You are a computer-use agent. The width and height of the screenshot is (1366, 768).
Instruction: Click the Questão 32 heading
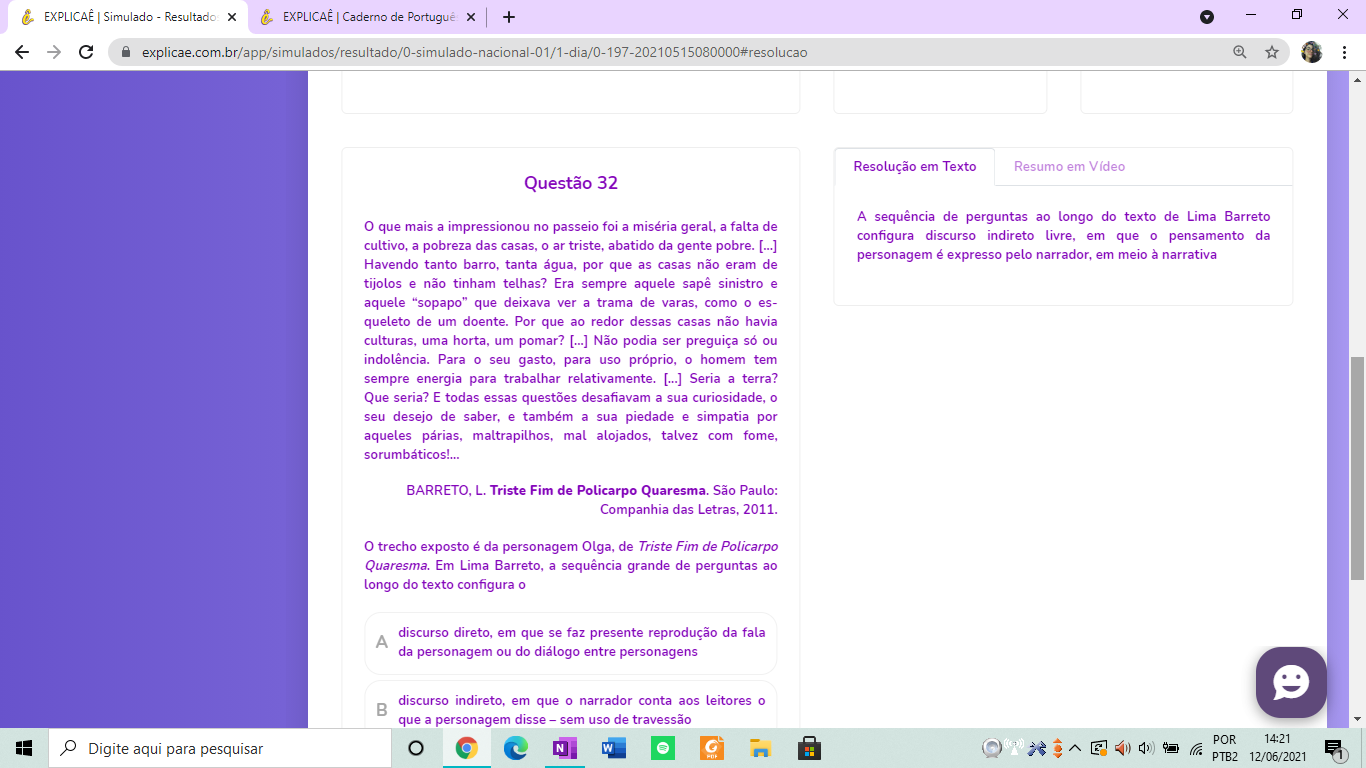(x=571, y=183)
